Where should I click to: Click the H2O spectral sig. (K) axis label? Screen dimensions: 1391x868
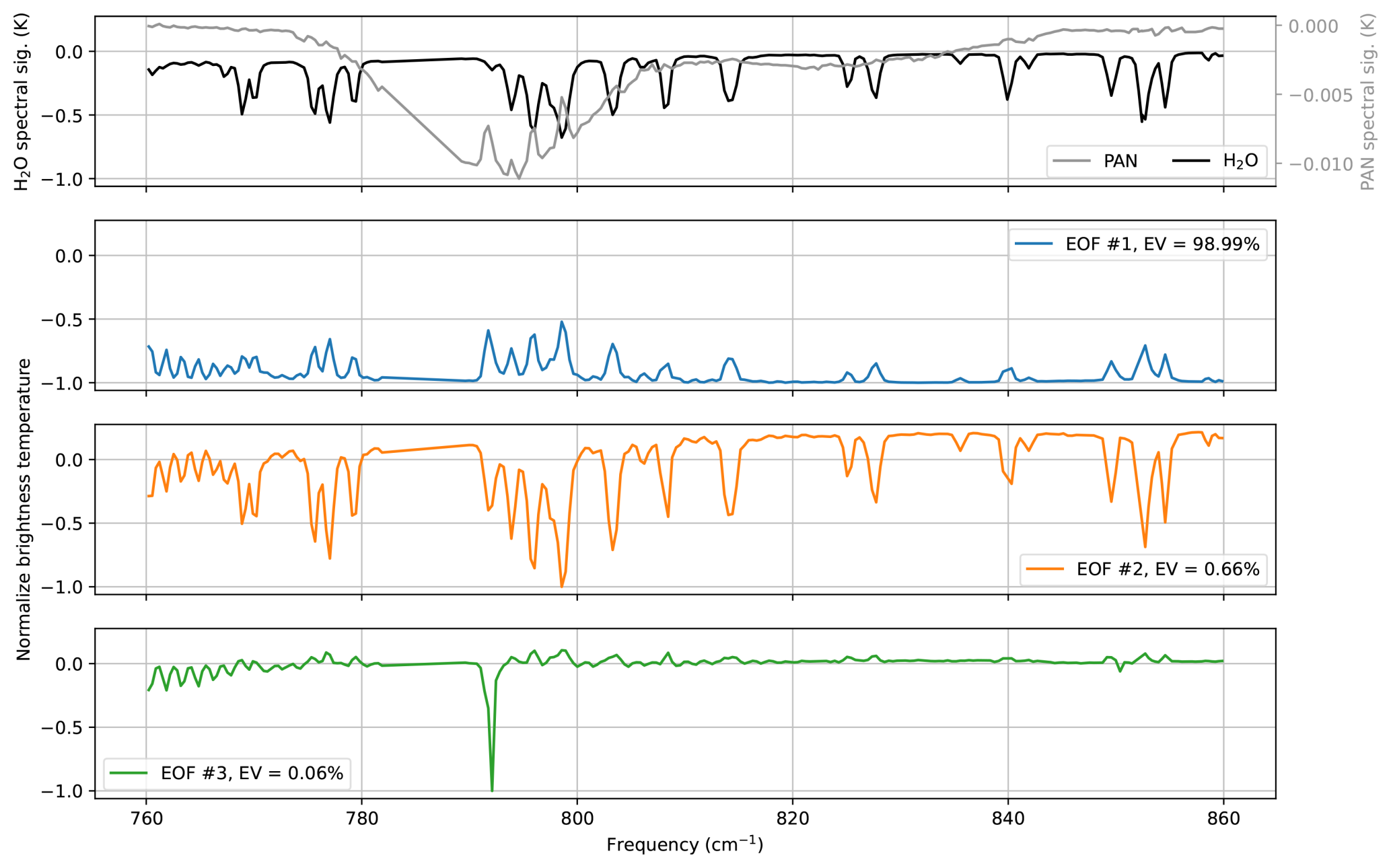pyautogui.click(x=22, y=101)
